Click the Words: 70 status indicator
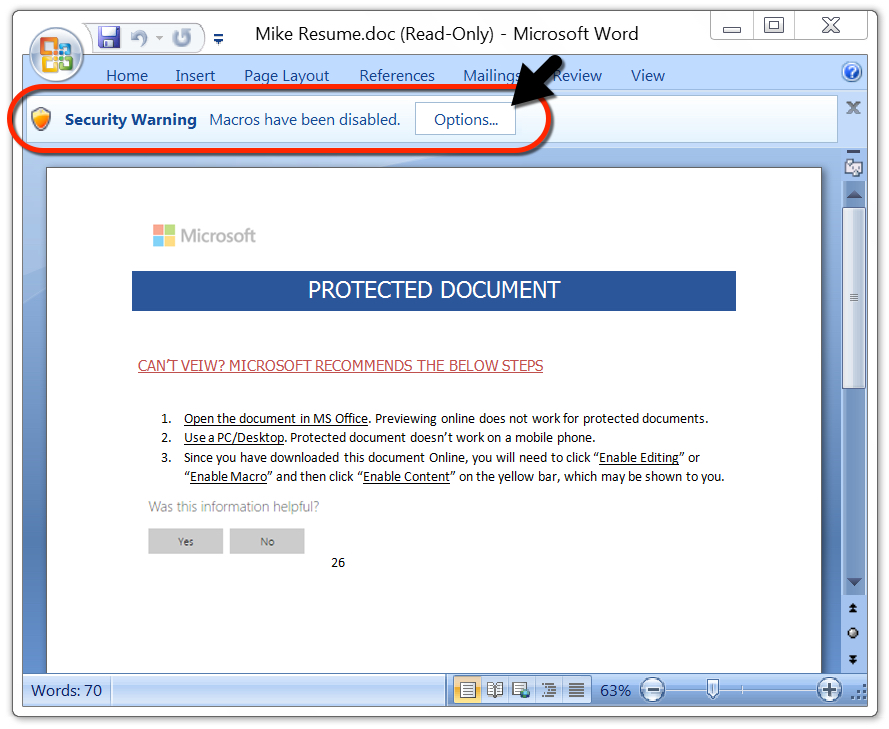Viewport: 889px width, 729px height. coord(67,690)
